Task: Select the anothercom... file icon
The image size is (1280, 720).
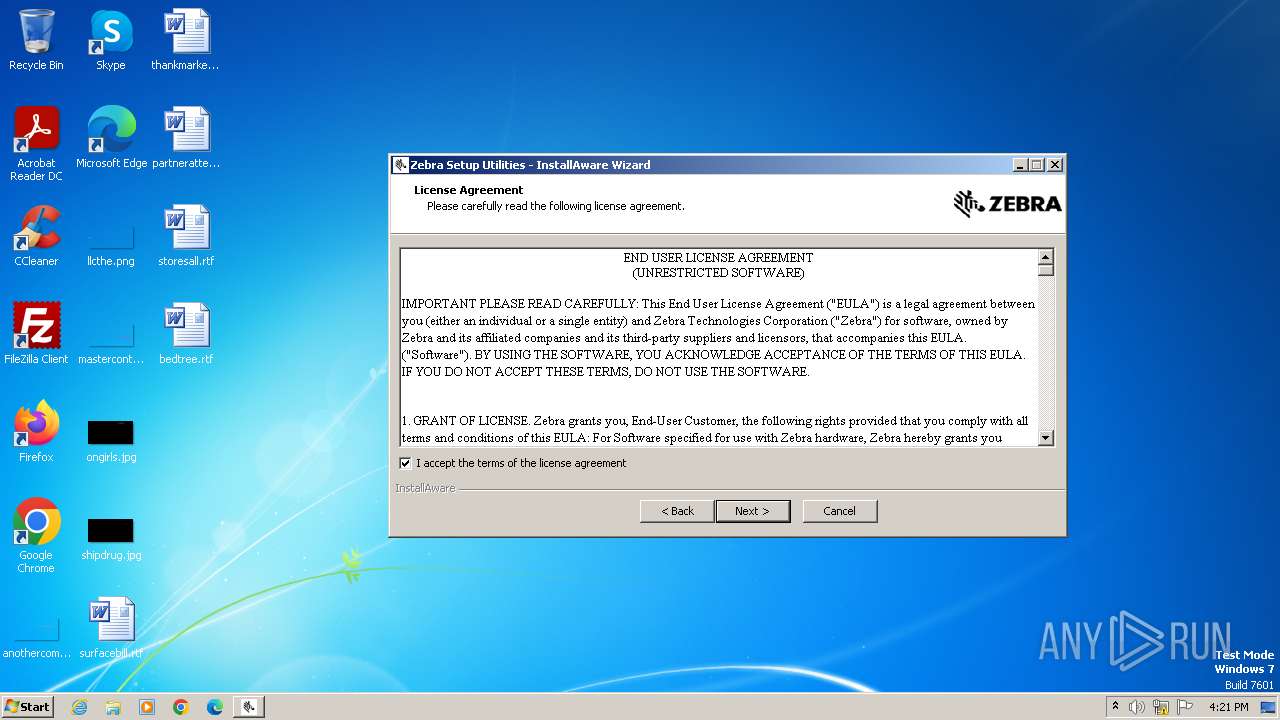Action: click(x=36, y=636)
